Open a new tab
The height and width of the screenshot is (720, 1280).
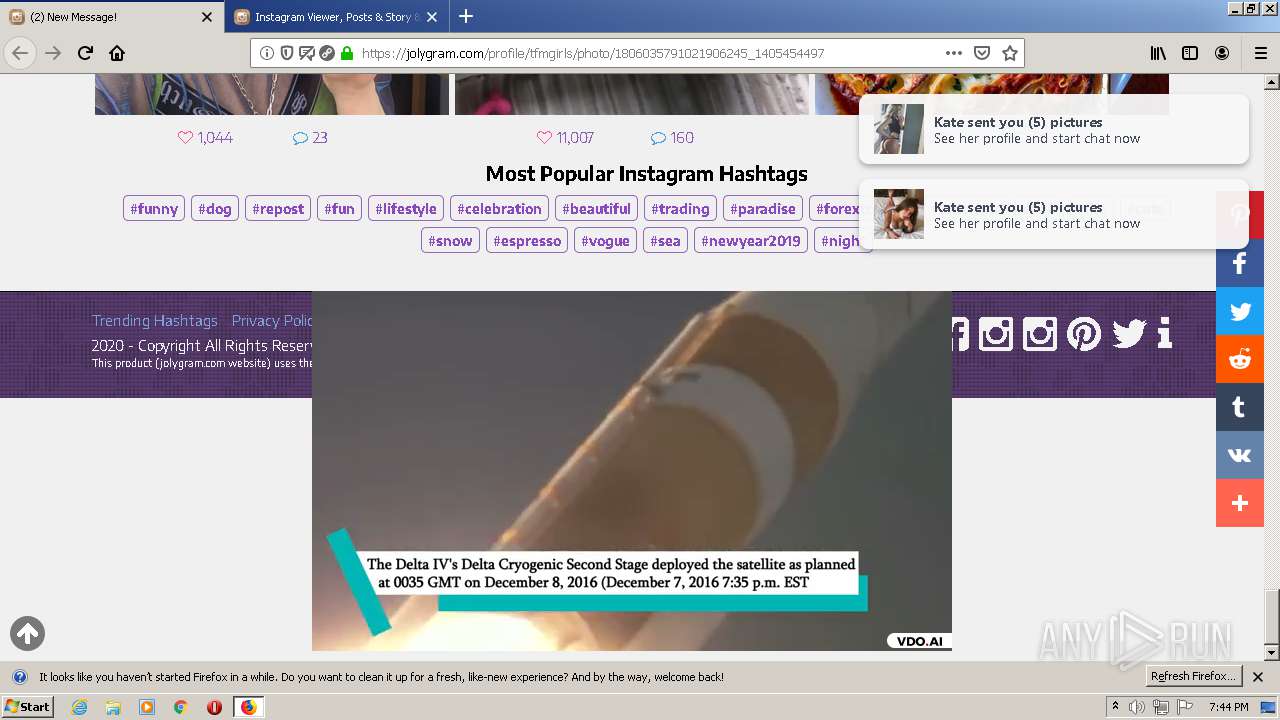point(466,16)
